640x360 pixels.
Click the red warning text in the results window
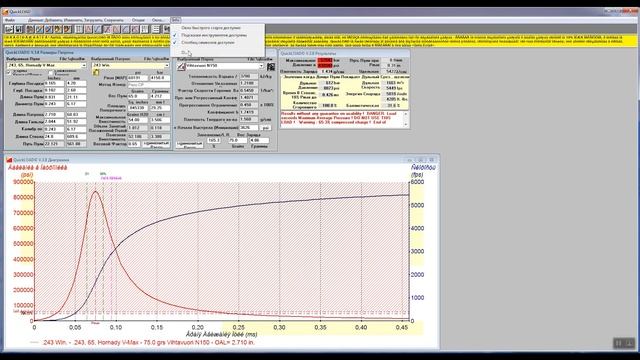click(x=341, y=118)
